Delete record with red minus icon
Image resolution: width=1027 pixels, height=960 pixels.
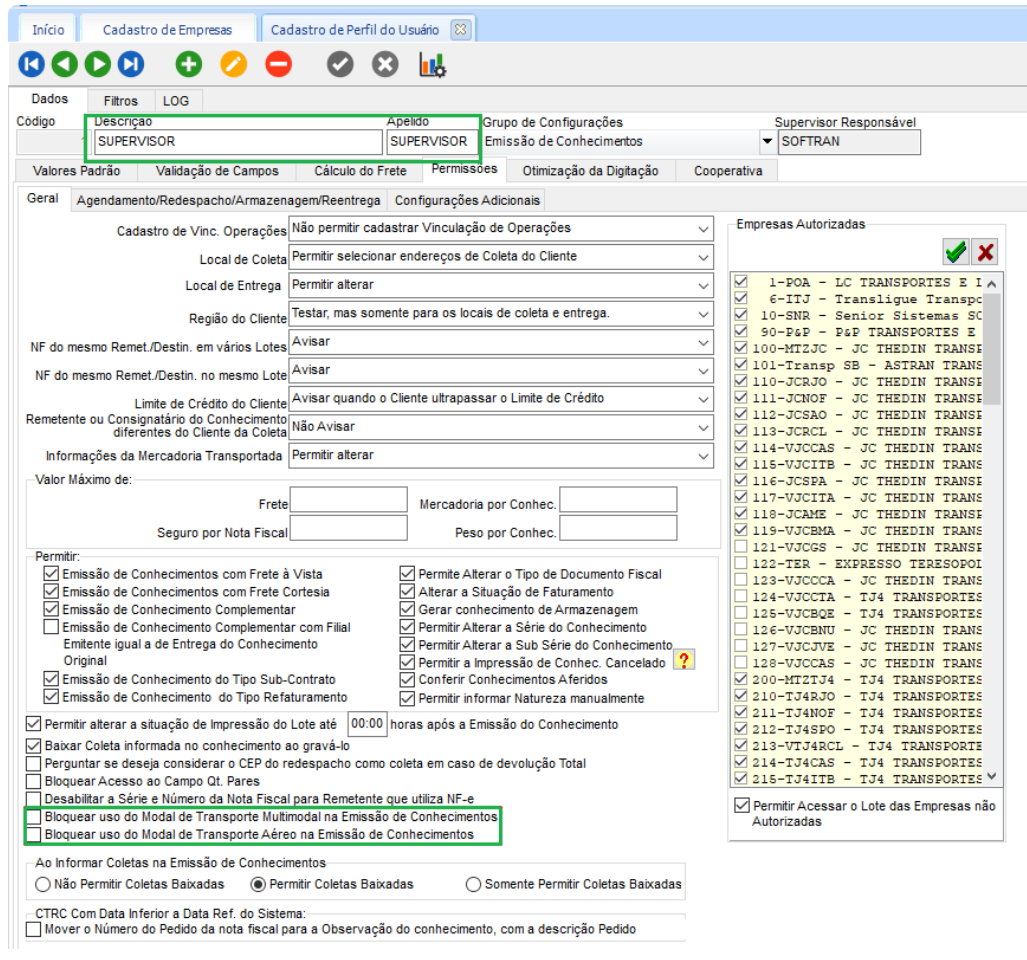click(278, 65)
